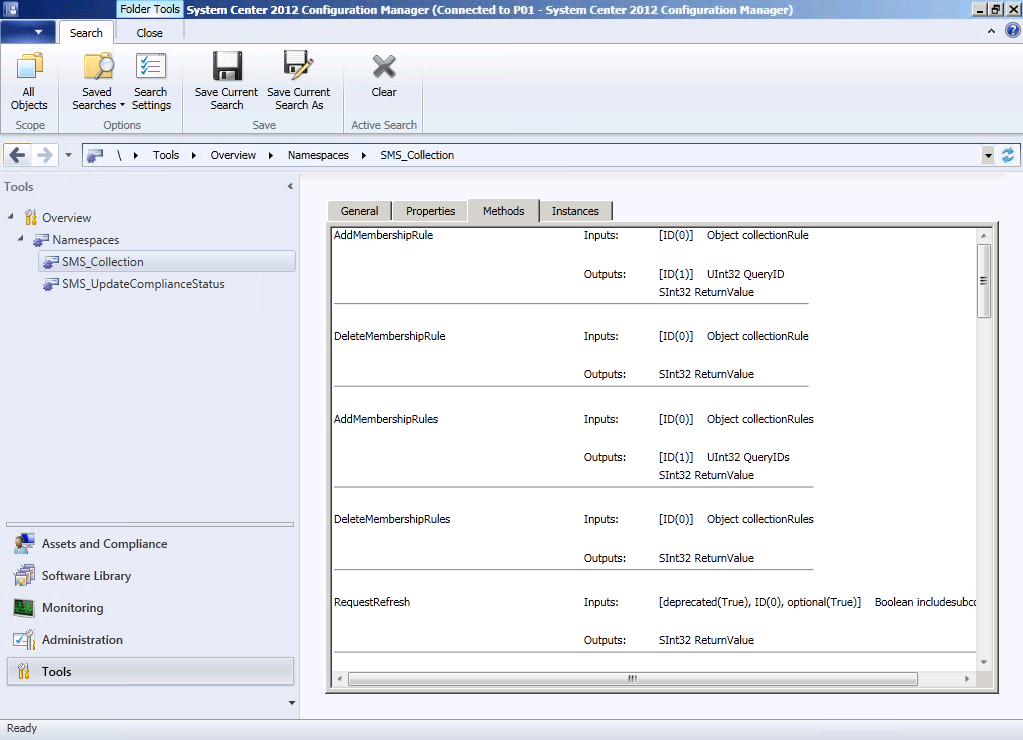Click the Software Library workspace icon
The height and width of the screenshot is (740, 1023).
tap(24, 576)
